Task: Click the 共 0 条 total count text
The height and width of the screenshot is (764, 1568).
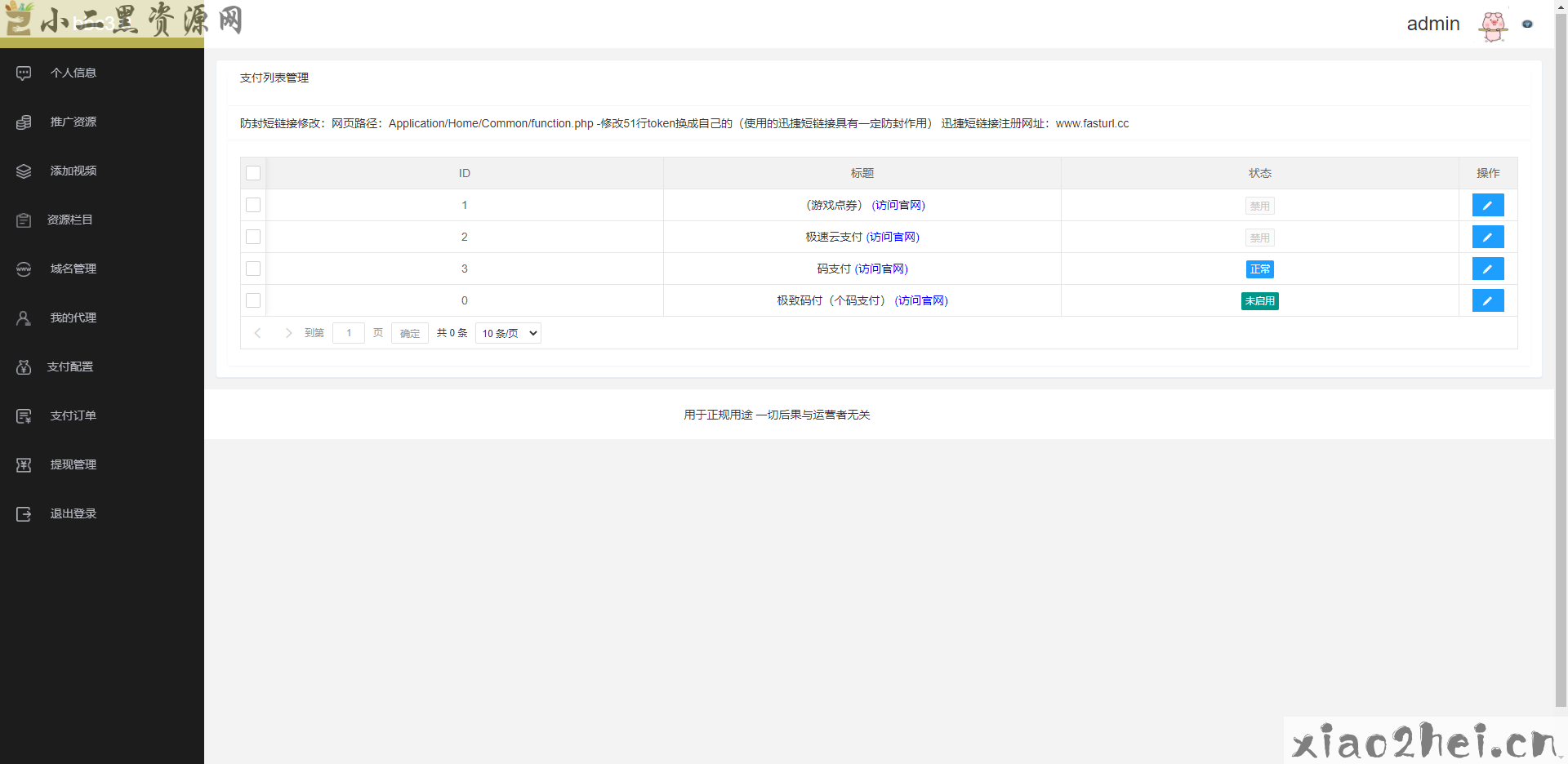Action: (x=452, y=333)
